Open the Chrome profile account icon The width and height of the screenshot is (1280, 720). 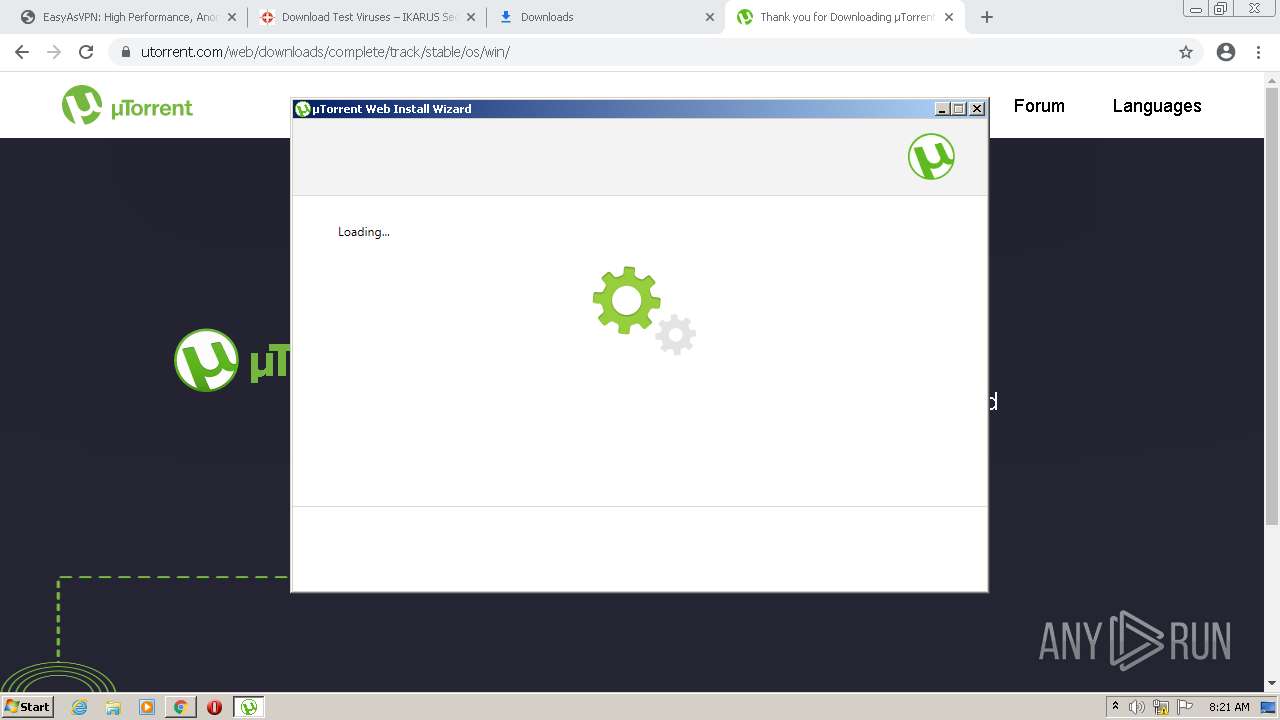coord(1226,52)
